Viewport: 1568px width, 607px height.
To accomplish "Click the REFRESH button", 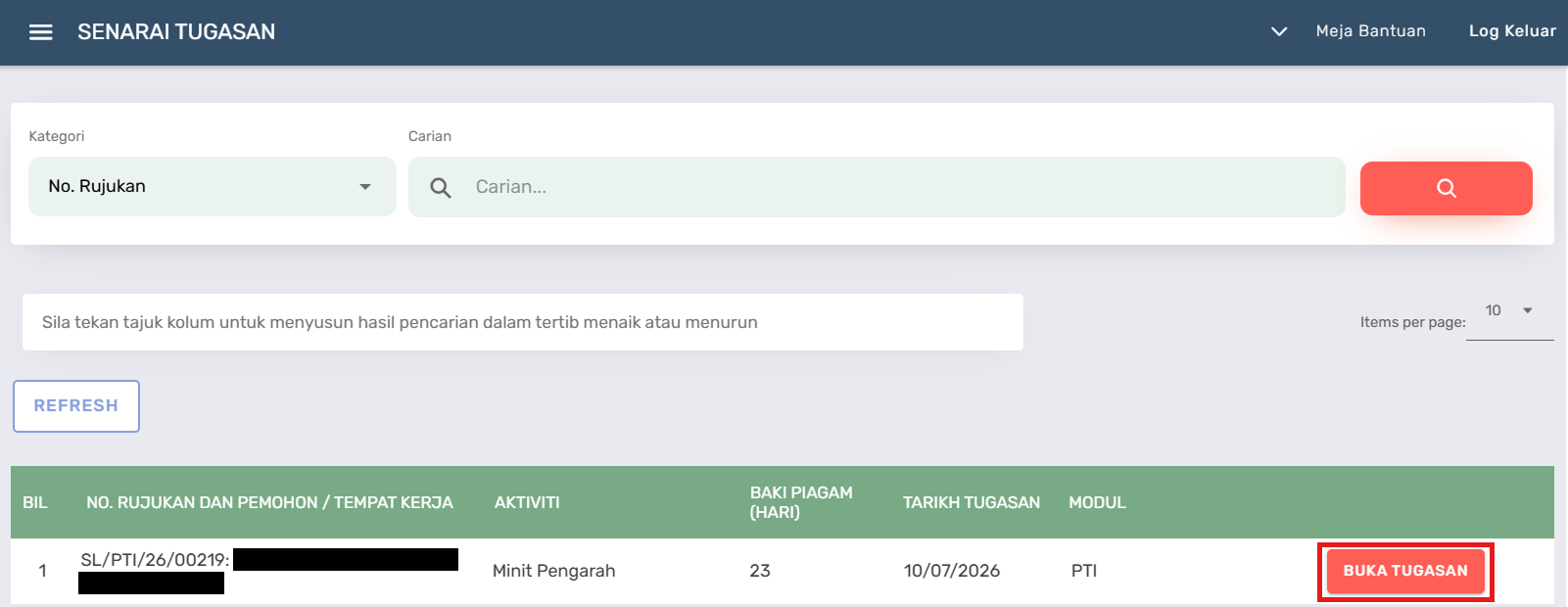I will 76,405.
